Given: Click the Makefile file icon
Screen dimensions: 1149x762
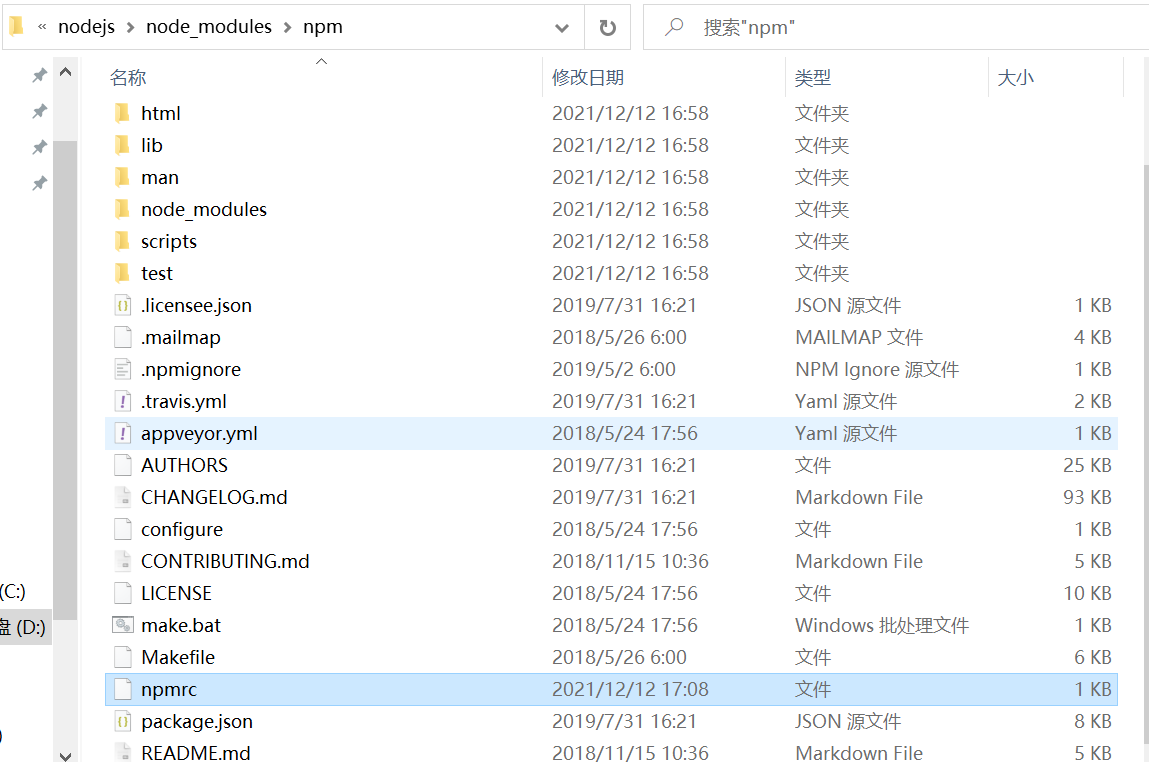Looking at the screenshot, I should point(122,657).
